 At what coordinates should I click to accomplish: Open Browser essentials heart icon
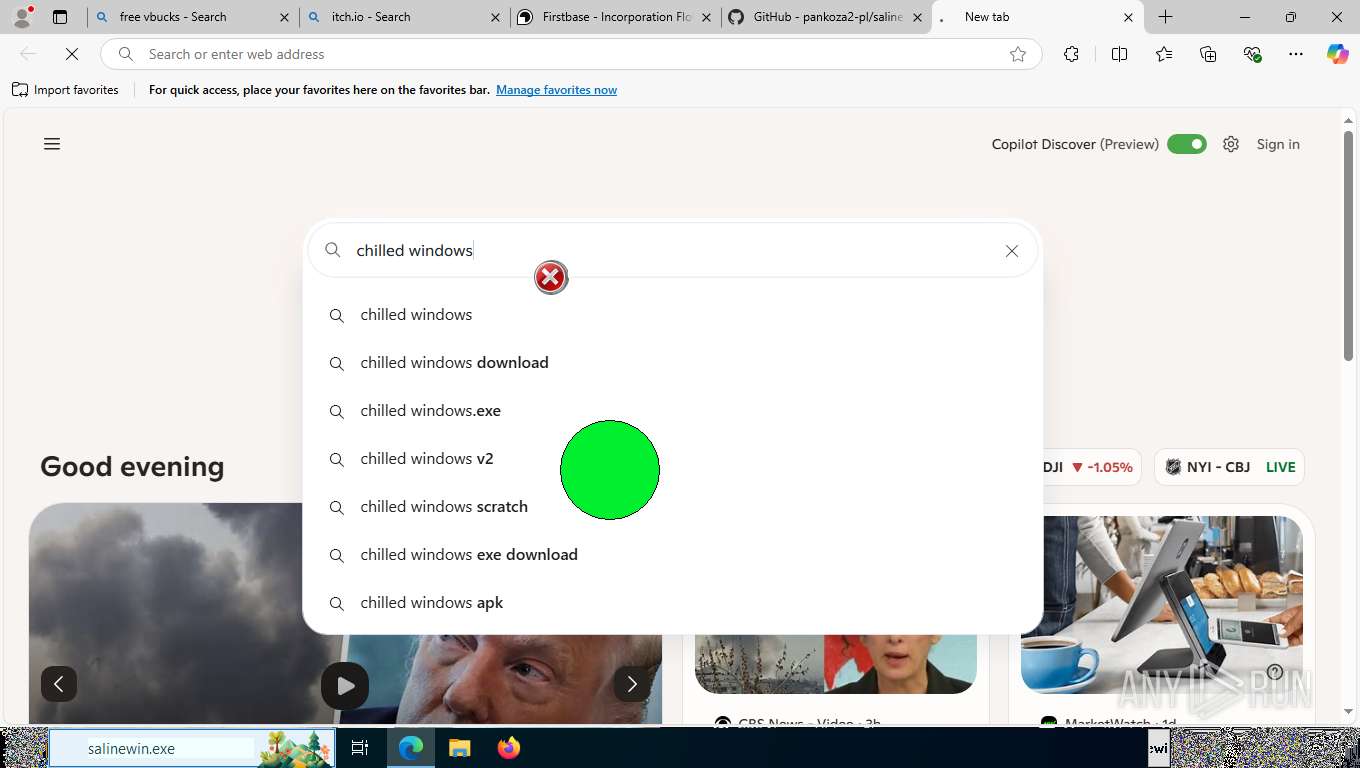(1252, 54)
